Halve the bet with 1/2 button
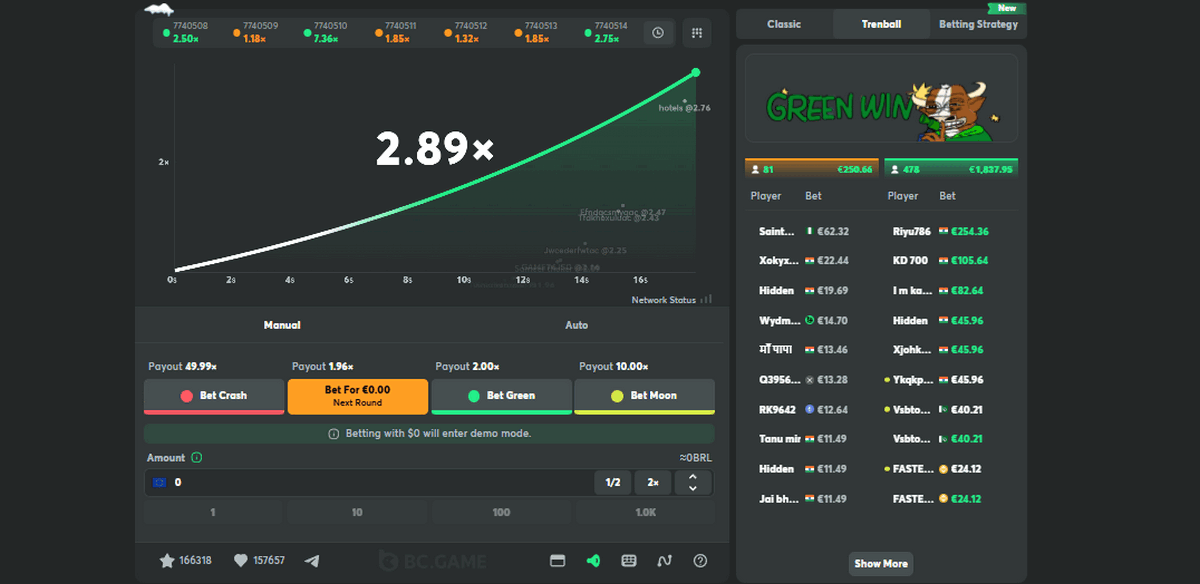This screenshot has height=584, width=1200. [613, 482]
